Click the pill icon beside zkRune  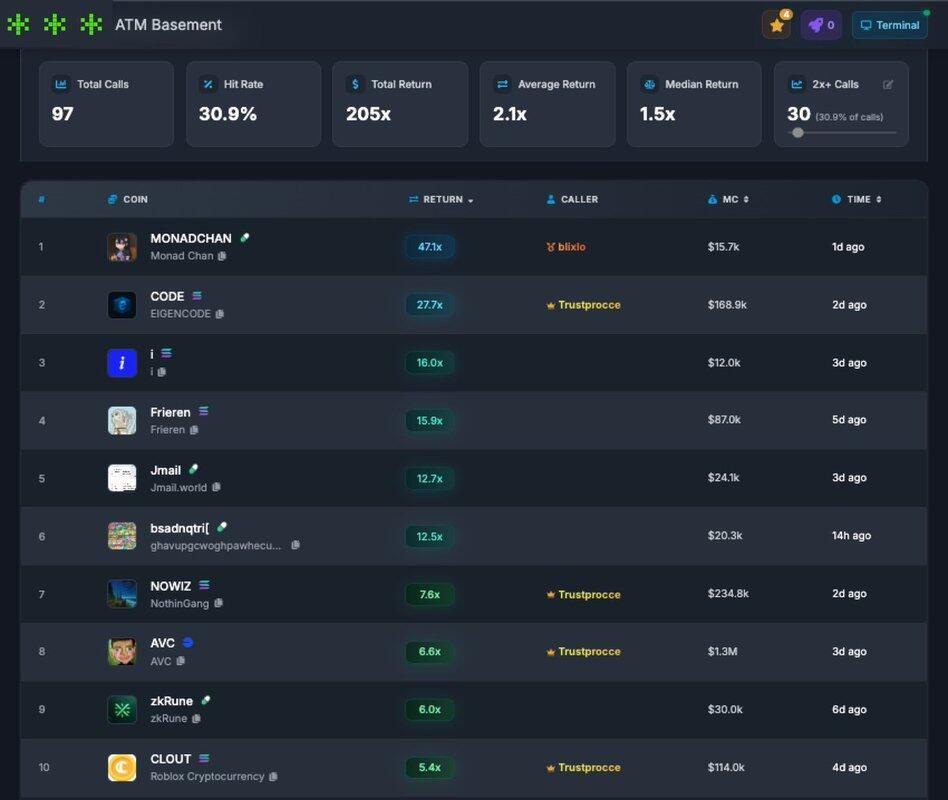tap(205, 700)
